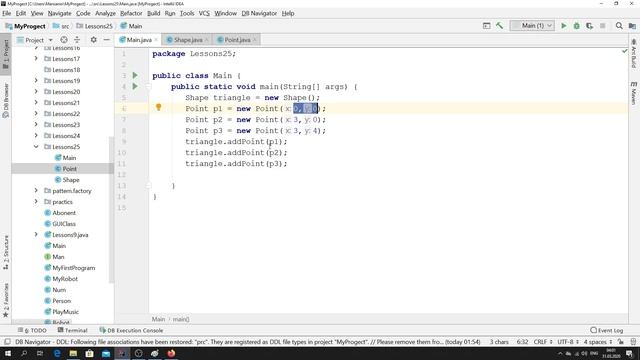Open Project panel settings gear
The image size is (640, 360).
tap(93, 40)
